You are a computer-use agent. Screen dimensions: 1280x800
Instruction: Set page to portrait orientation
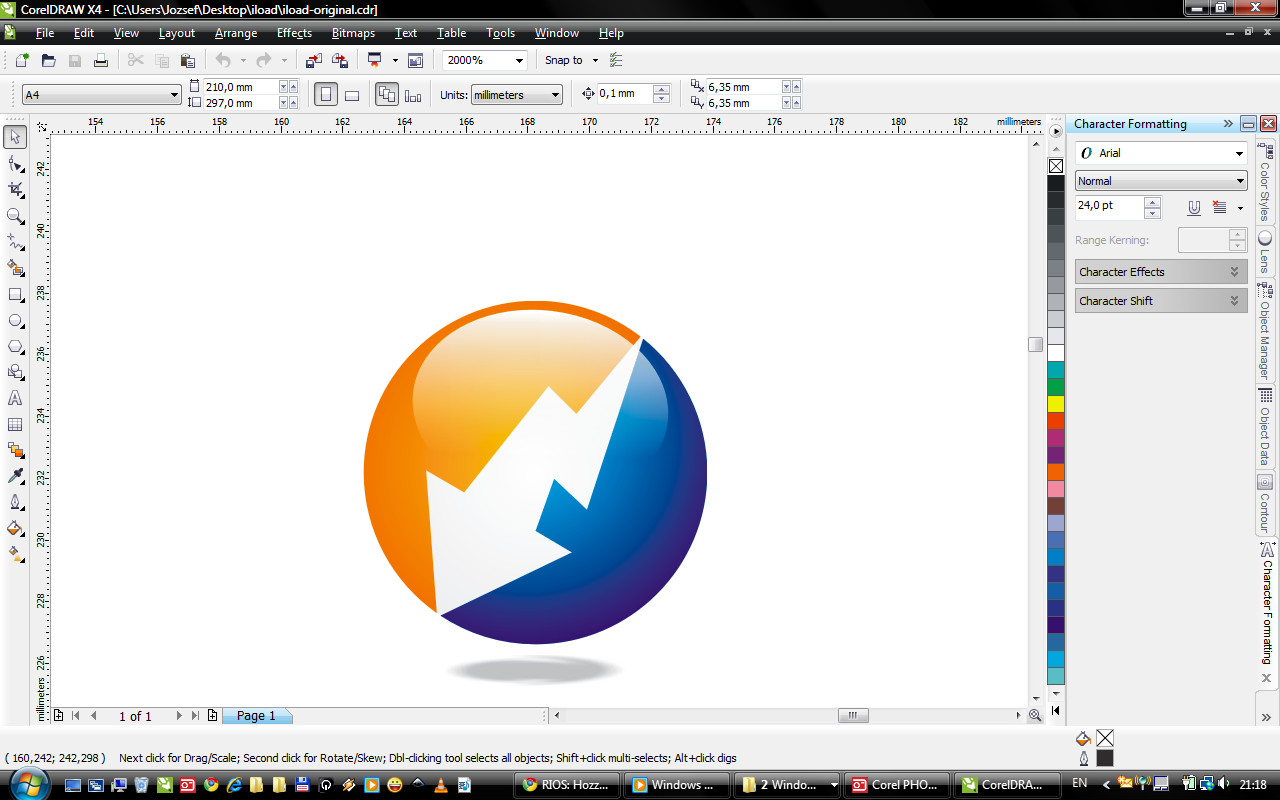coord(325,95)
